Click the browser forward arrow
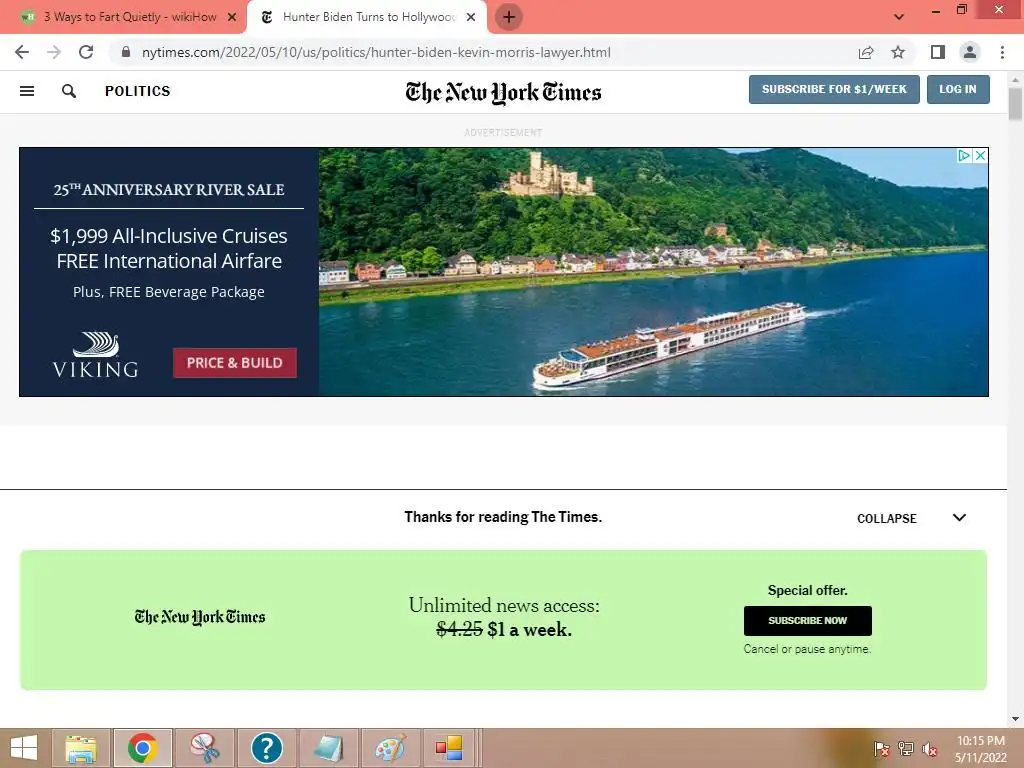The width and height of the screenshot is (1024, 768). point(54,52)
